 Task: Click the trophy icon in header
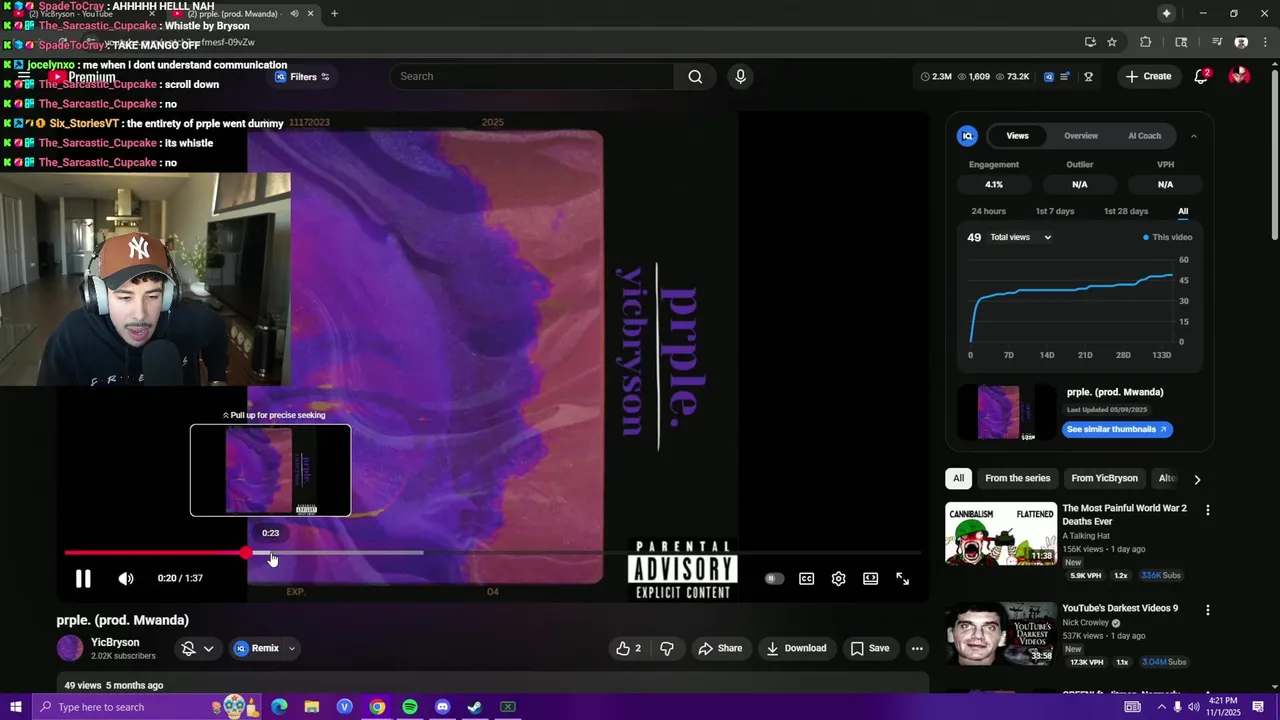click(x=1088, y=76)
